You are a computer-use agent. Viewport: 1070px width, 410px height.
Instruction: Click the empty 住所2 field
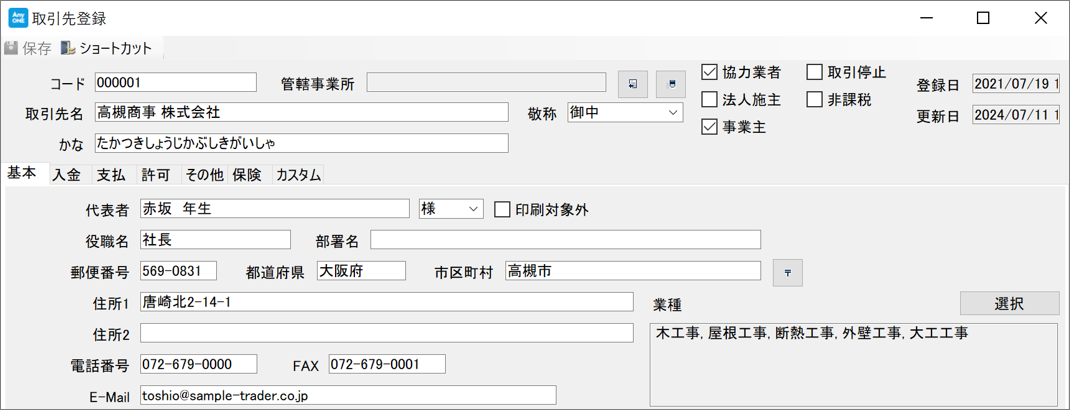(x=387, y=333)
